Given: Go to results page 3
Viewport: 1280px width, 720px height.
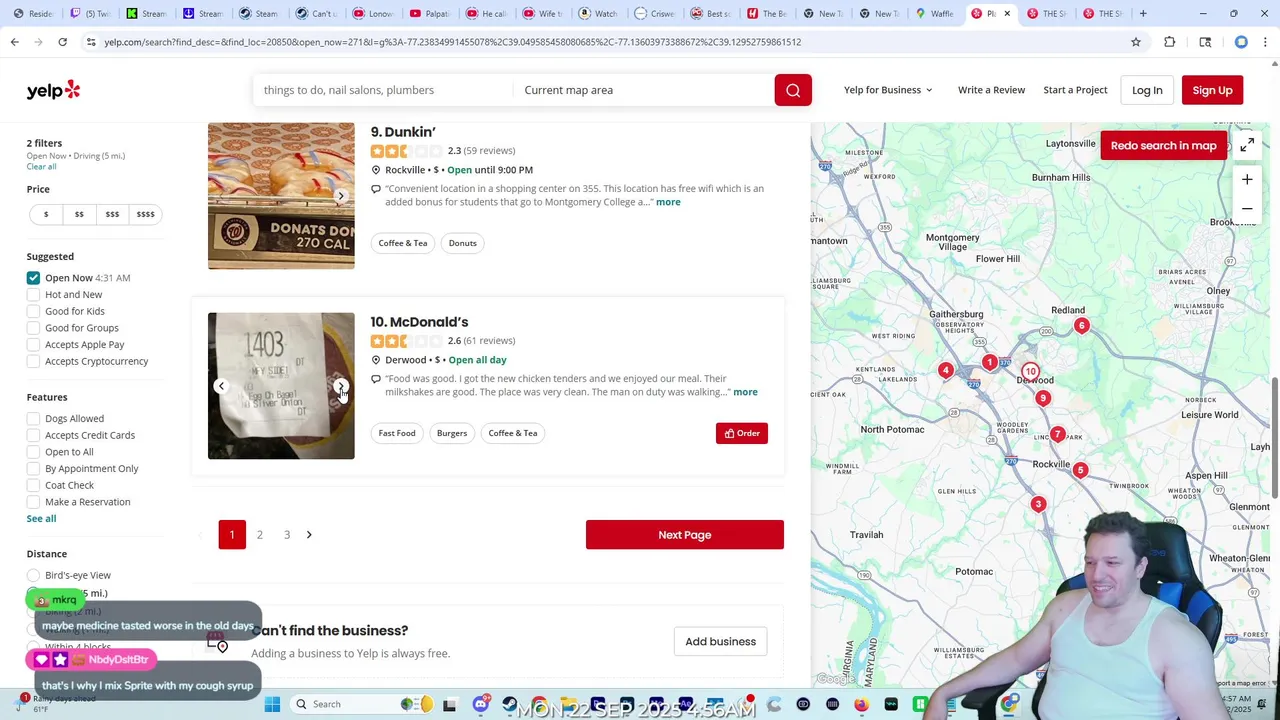Looking at the screenshot, I should [x=287, y=535].
